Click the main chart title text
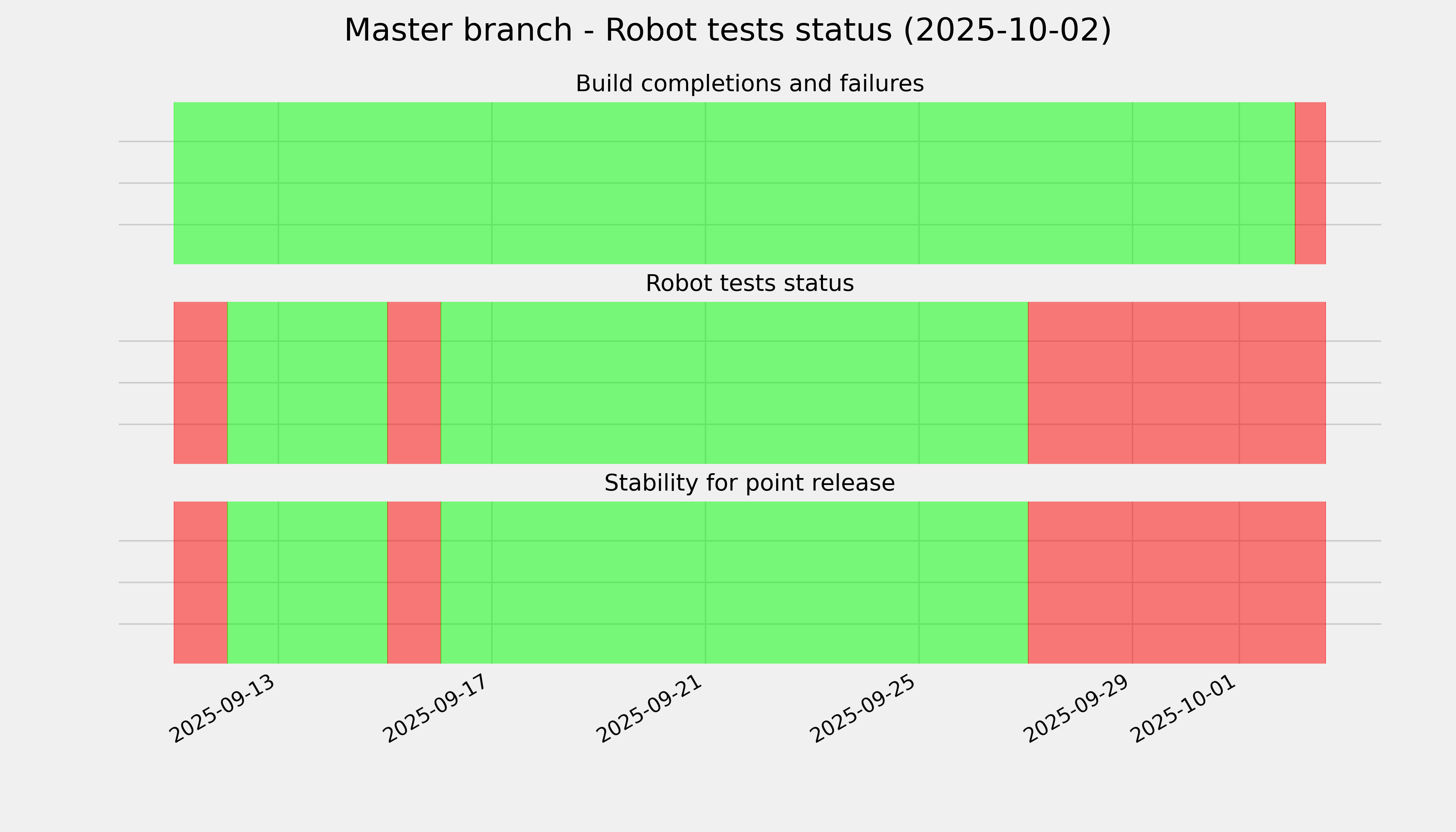 point(727,30)
